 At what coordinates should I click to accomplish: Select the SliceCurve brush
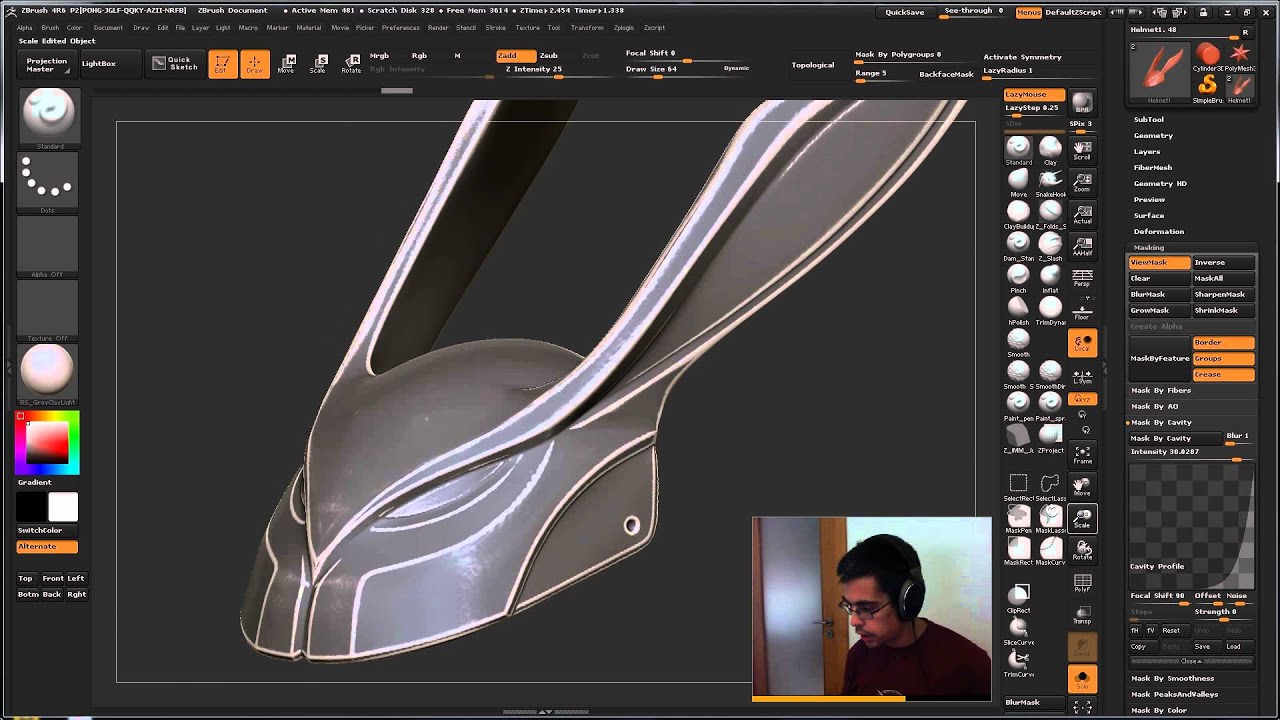pyautogui.click(x=1018, y=630)
